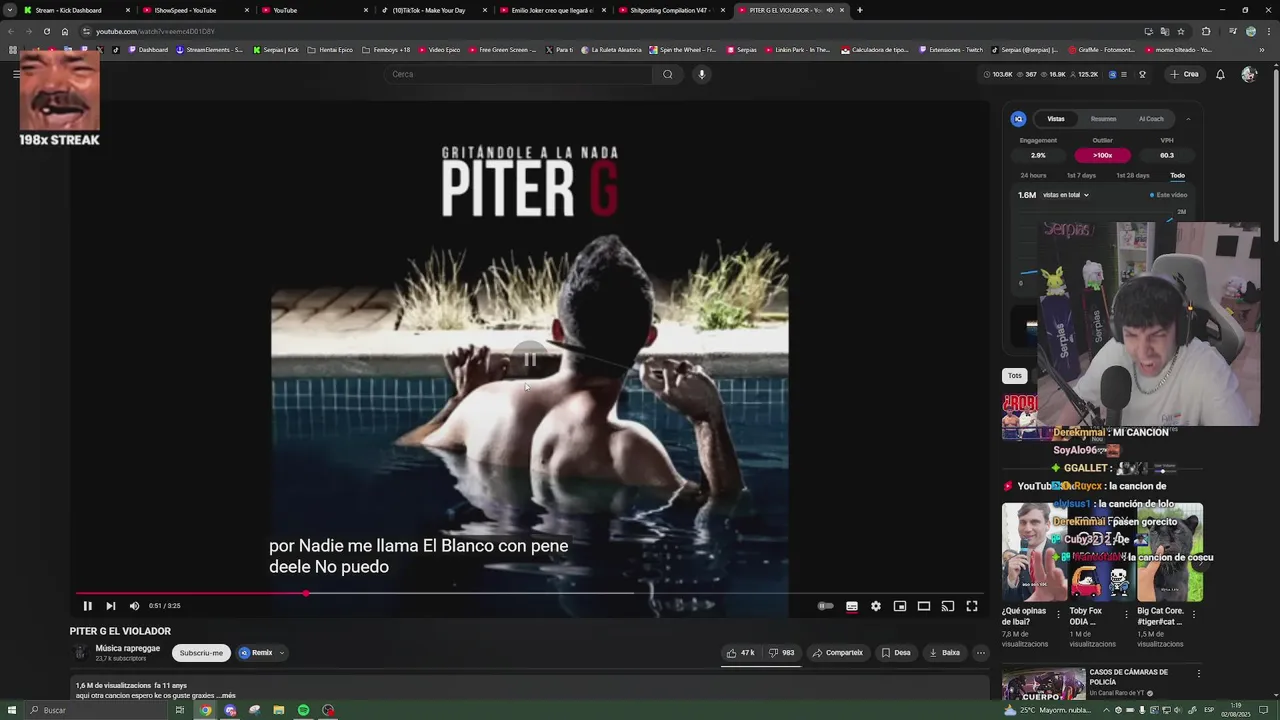
Task: Open the 'Spin the Wheel' bookmark
Action: [x=682, y=49]
